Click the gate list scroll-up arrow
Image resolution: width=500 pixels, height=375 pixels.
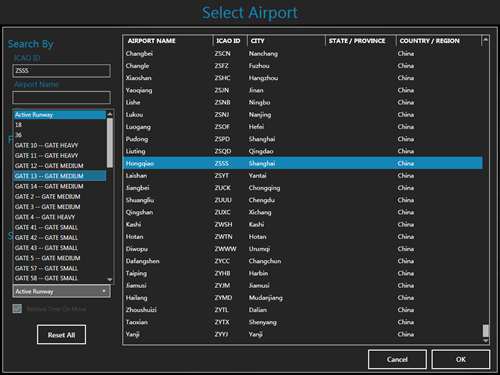click(110, 114)
